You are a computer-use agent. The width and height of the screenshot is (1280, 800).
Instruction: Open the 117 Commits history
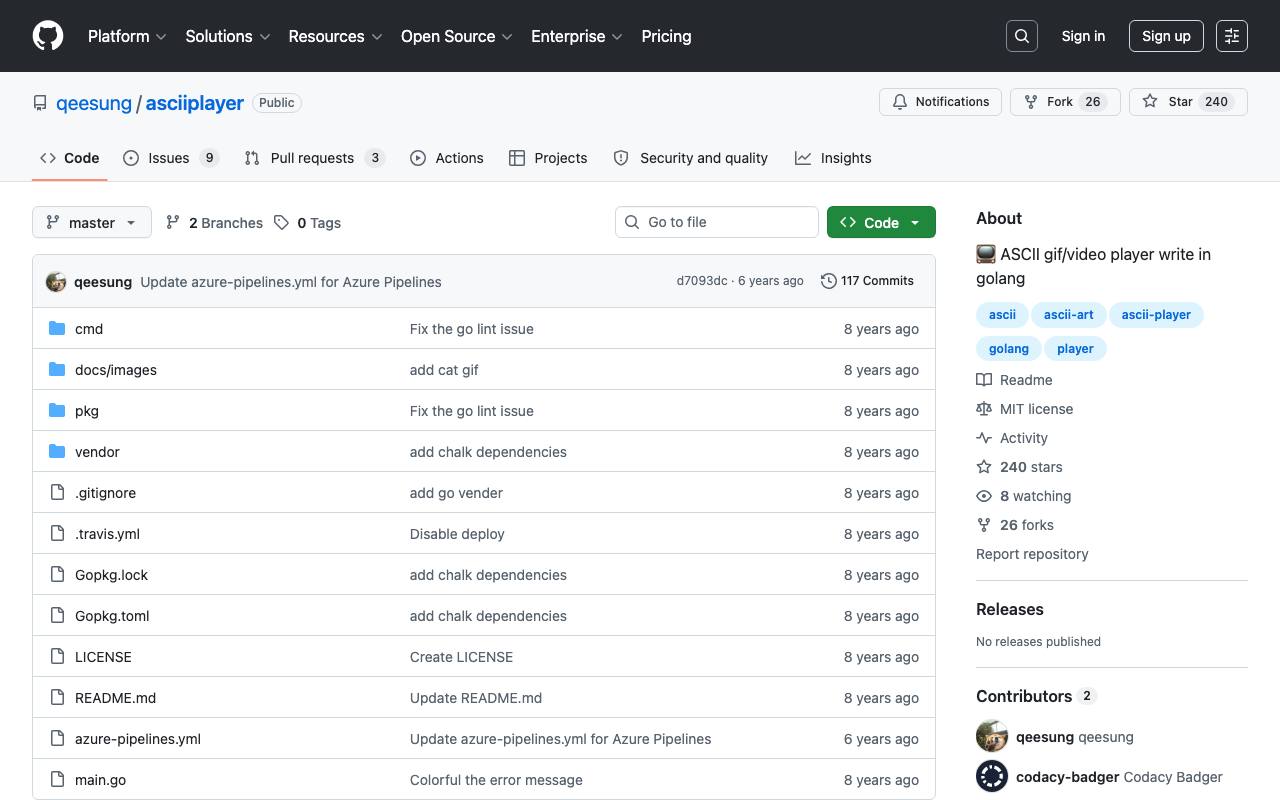pos(867,281)
